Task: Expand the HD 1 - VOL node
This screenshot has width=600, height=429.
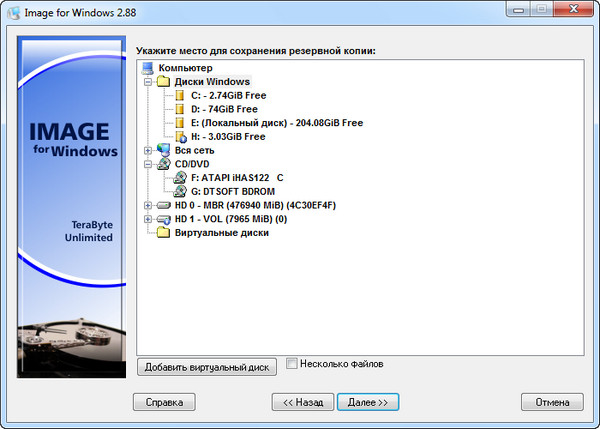Action: click(148, 219)
